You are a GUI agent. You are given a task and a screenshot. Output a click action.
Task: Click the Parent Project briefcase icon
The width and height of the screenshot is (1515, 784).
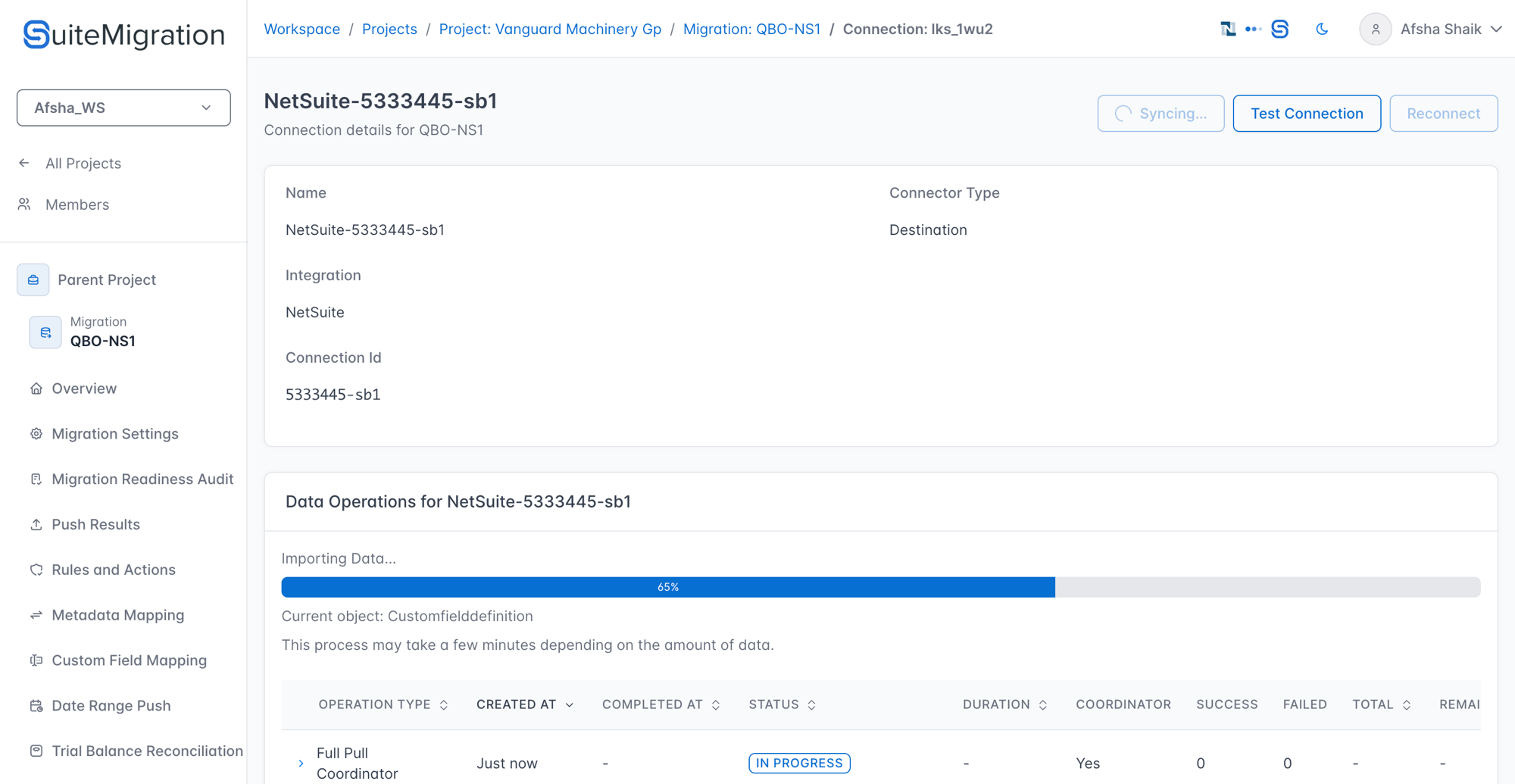coord(33,280)
